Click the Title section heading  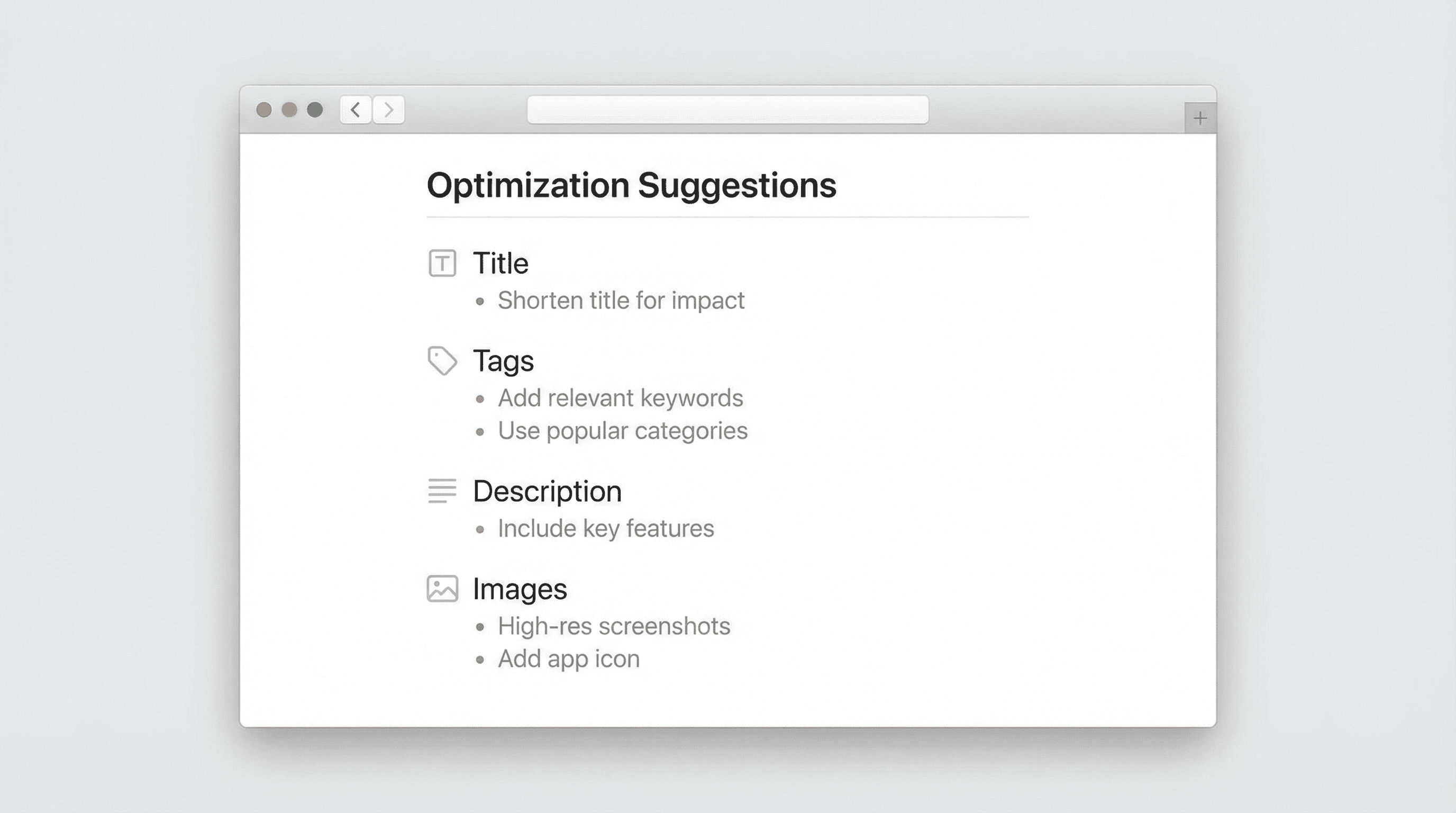(x=500, y=264)
